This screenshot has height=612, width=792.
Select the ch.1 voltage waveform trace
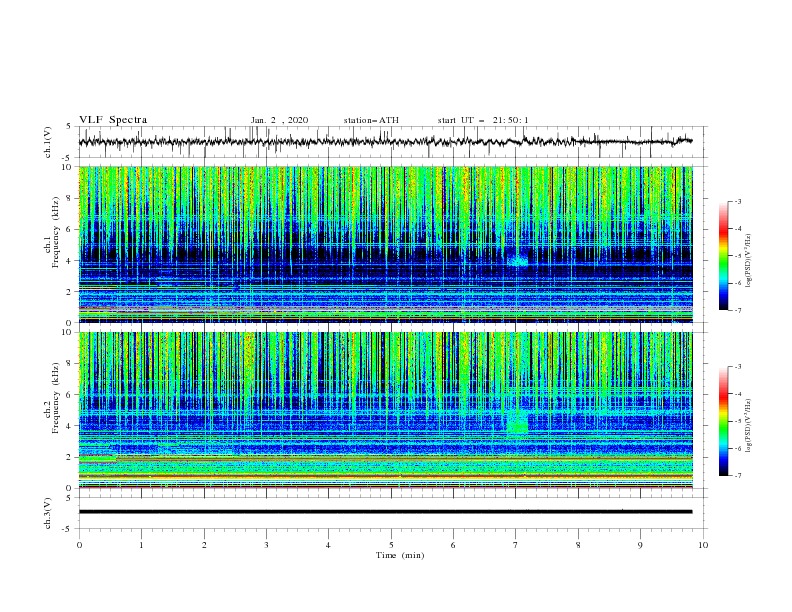pyautogui.click(x=385, y=142)
